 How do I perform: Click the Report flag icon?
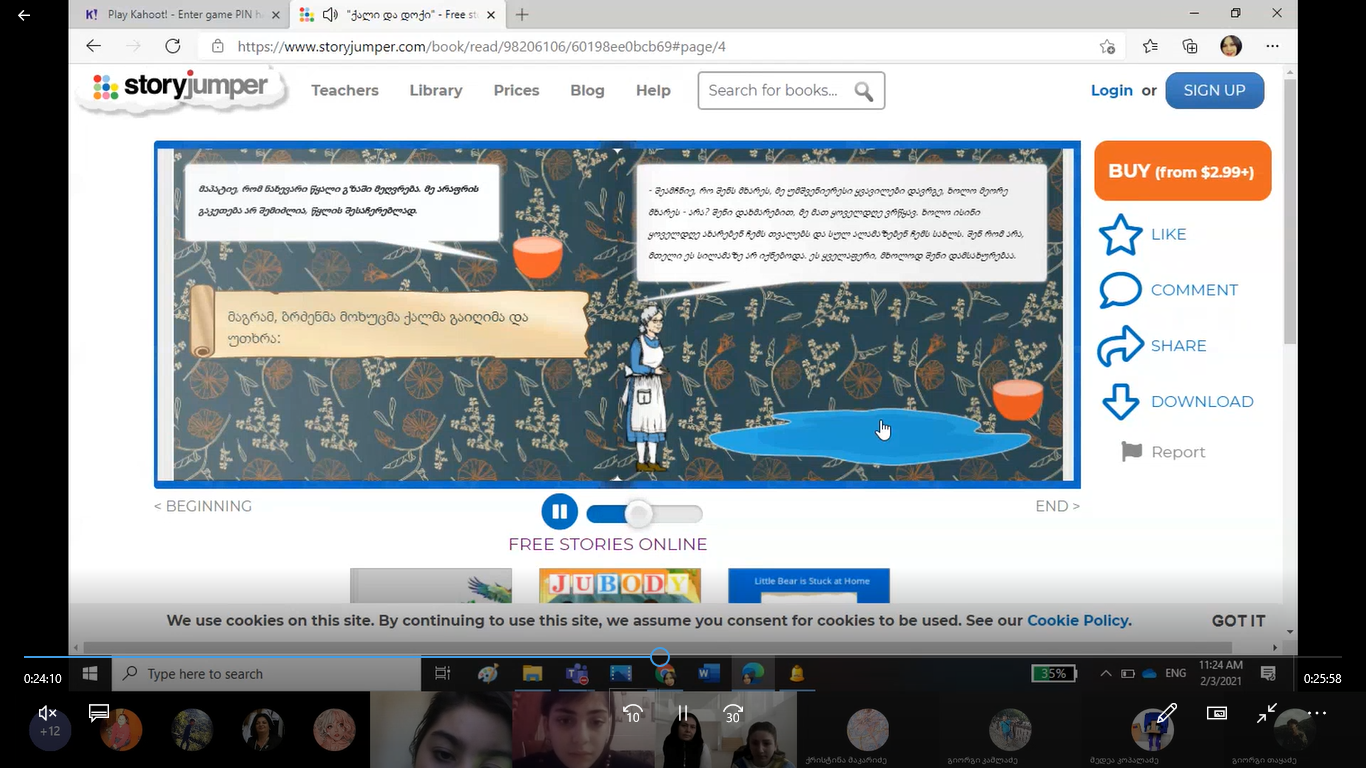1131,452
